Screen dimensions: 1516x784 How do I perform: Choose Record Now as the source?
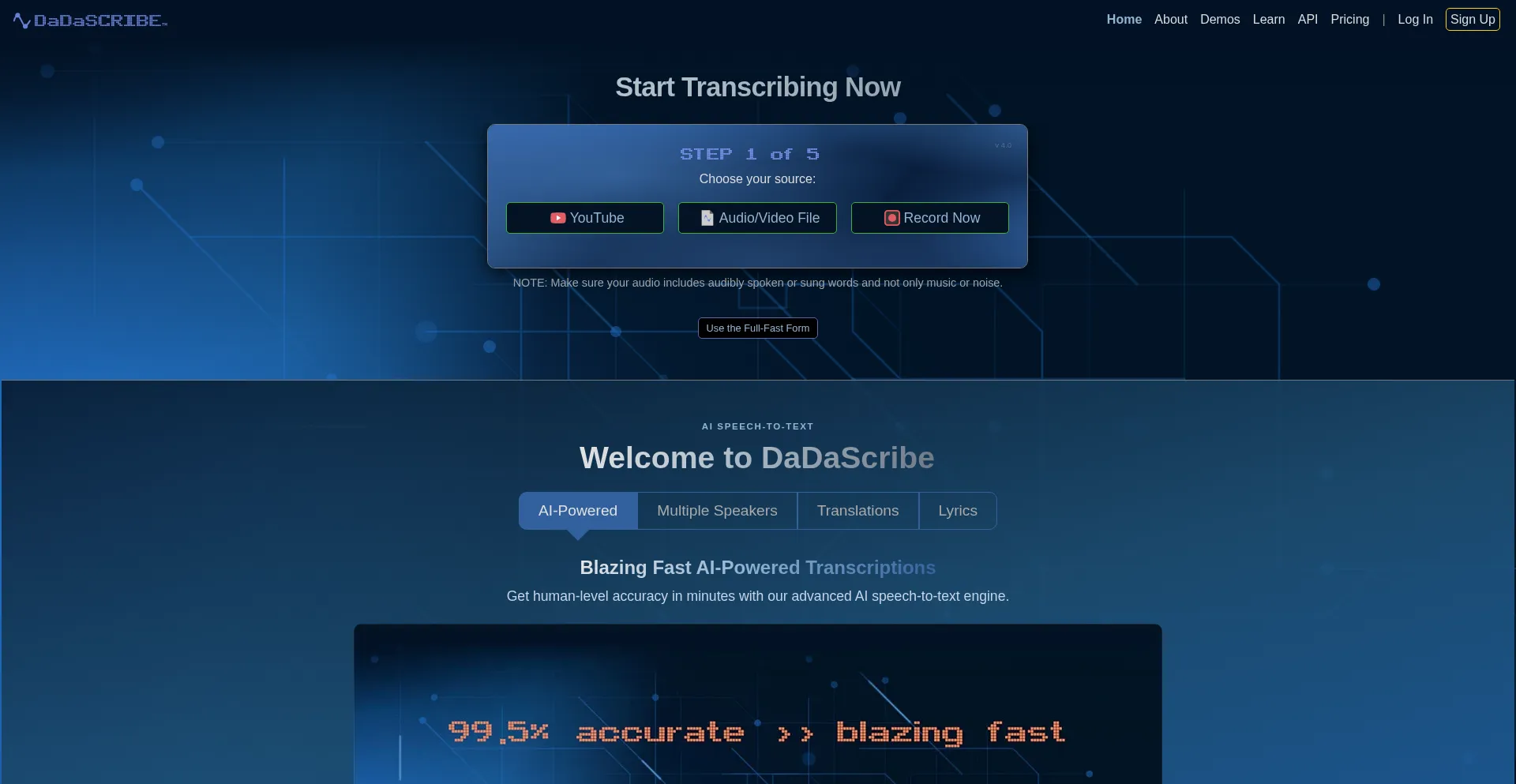929,218
